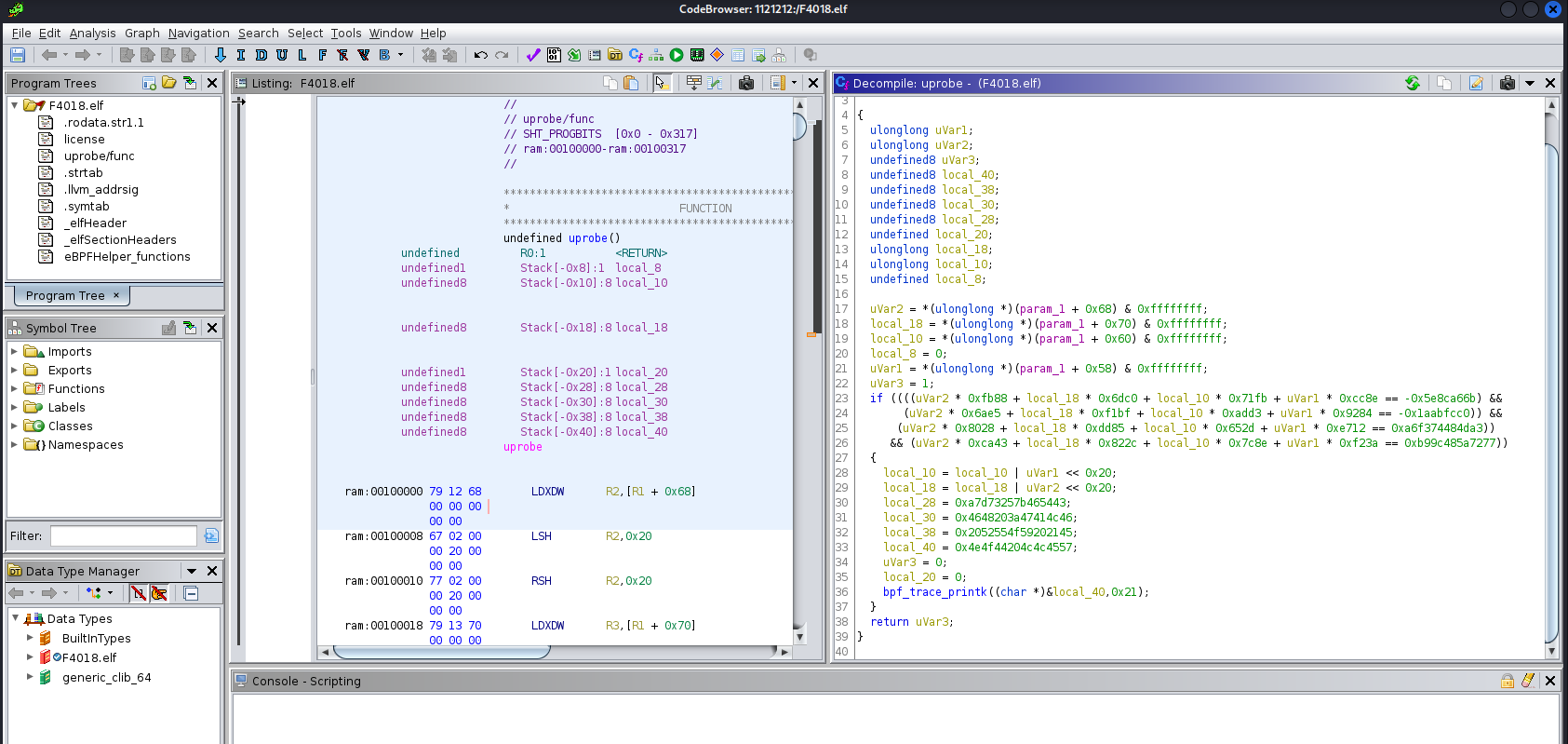Open the B bookmark type dropdown arrow
This screenshot has width=1568, height=744.
[x=401, y=55]
